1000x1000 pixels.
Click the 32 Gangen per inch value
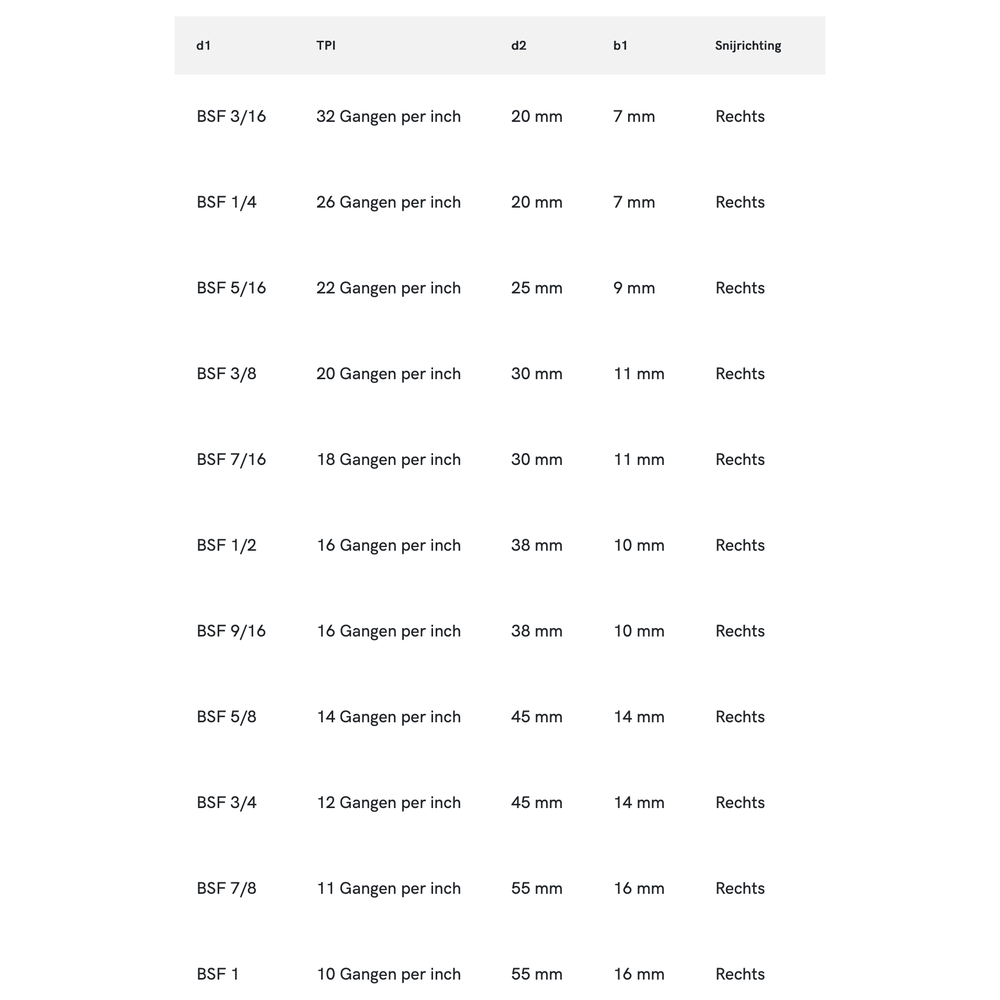[x=388, y=116]
